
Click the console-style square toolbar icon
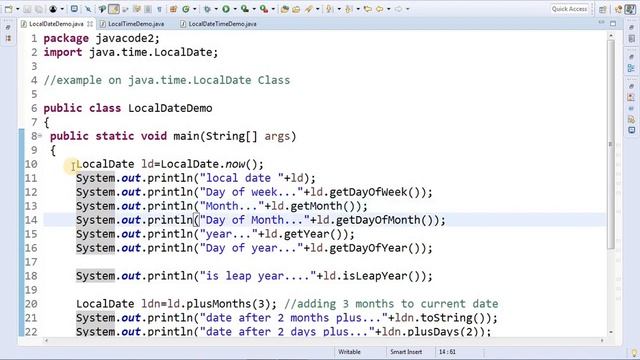click(74, 9)
